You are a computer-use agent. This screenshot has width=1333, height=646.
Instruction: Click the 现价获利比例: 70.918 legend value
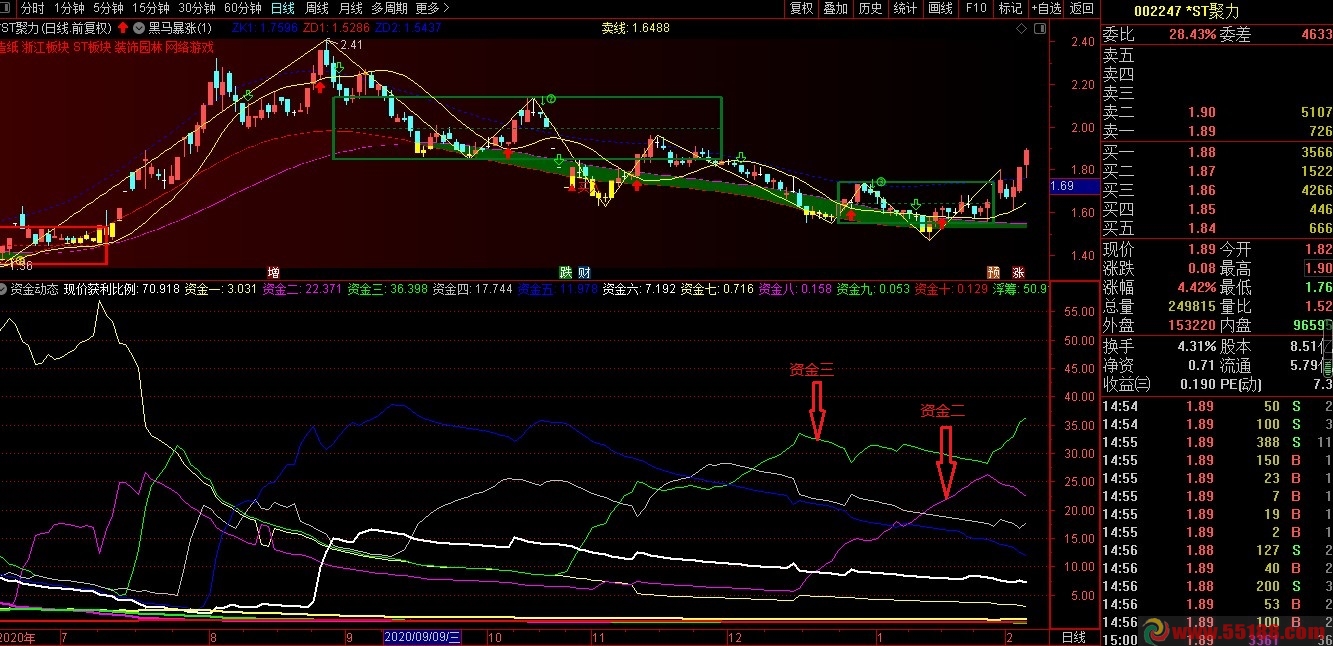121,289
